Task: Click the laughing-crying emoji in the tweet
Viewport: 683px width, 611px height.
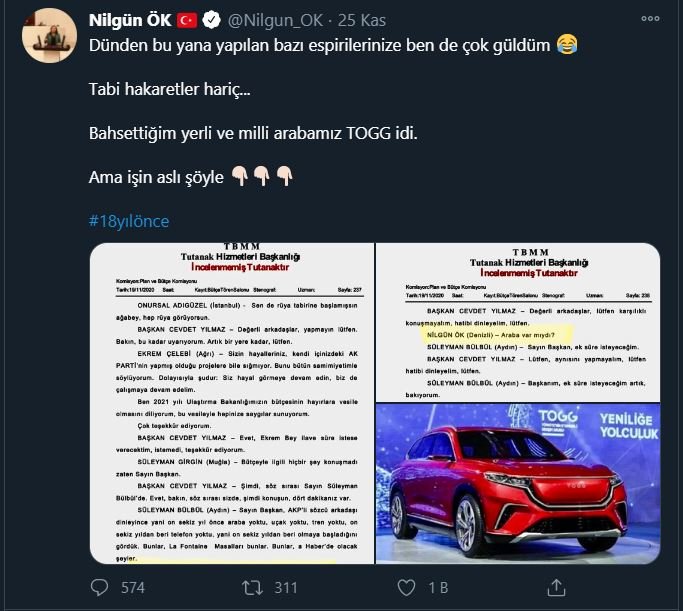Action: 567,45
